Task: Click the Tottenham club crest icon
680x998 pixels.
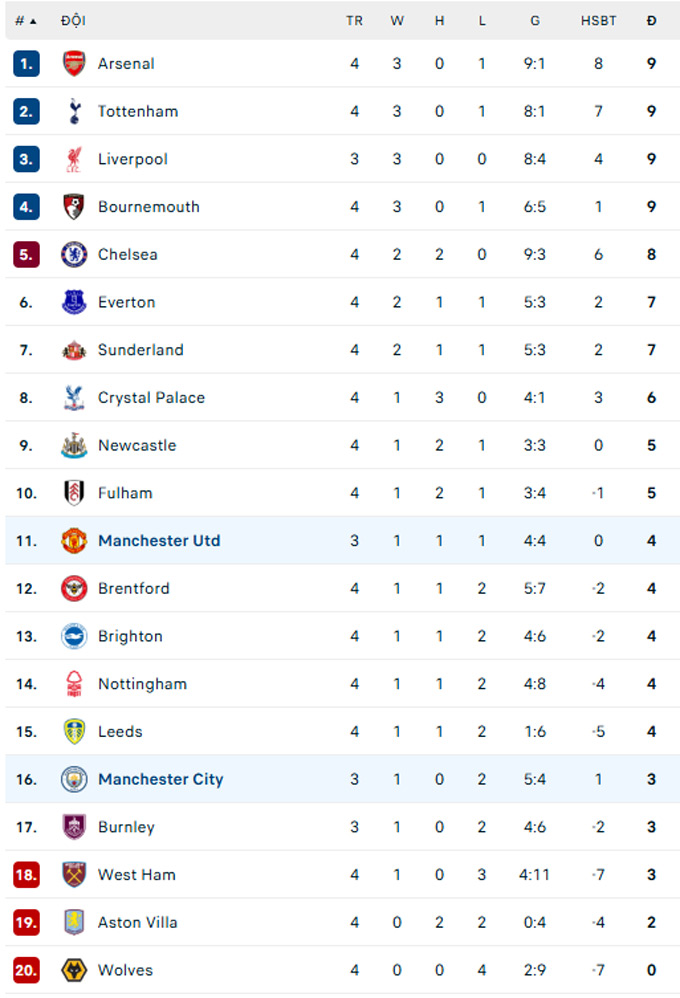Action: tap(74, 111)
